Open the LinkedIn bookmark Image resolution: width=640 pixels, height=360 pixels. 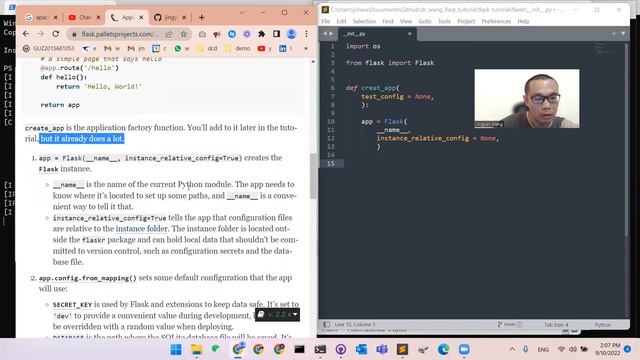click(x=285, y=49)
